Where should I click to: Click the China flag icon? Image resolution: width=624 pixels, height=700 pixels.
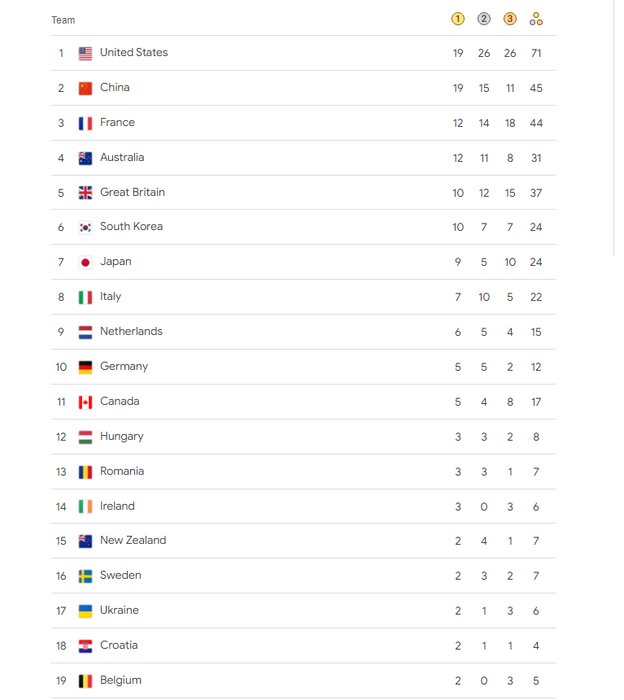pyautogui.click(x=85, y=88)
